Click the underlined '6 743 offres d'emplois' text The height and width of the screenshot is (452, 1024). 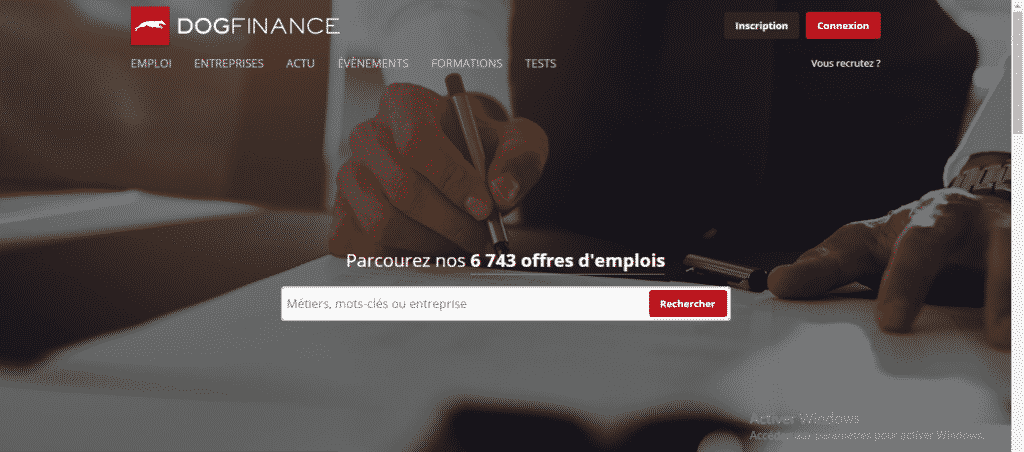(568, 261)
